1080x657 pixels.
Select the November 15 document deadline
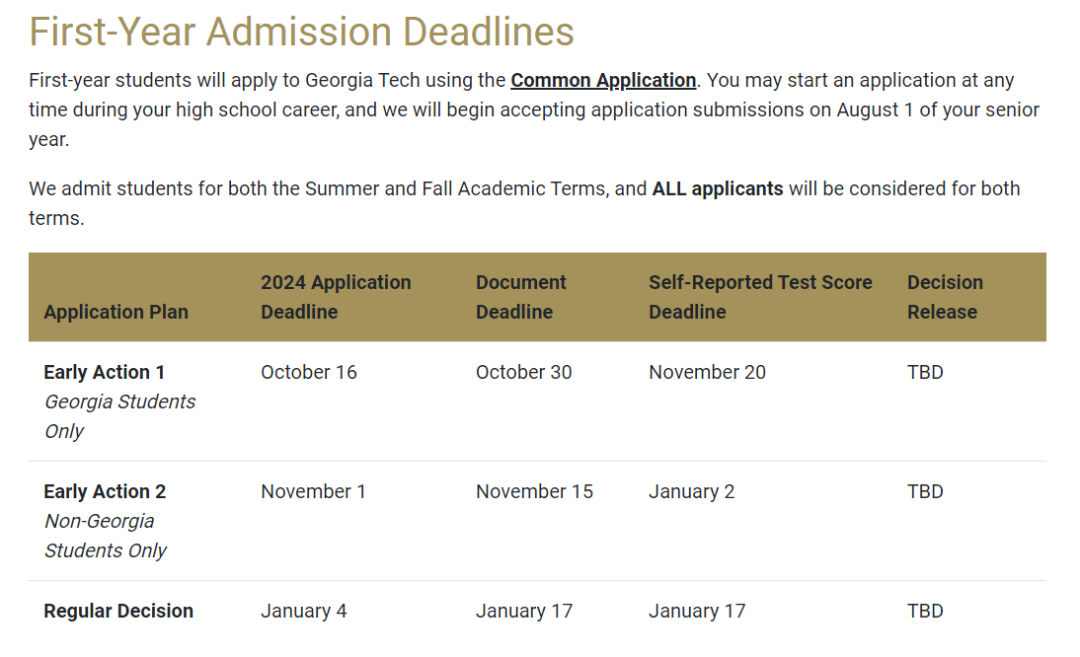(x=534, y=491)
